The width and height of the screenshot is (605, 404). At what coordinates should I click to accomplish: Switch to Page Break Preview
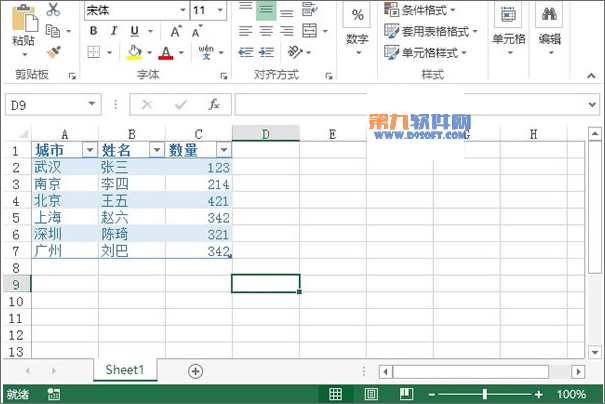pos(406,394)
